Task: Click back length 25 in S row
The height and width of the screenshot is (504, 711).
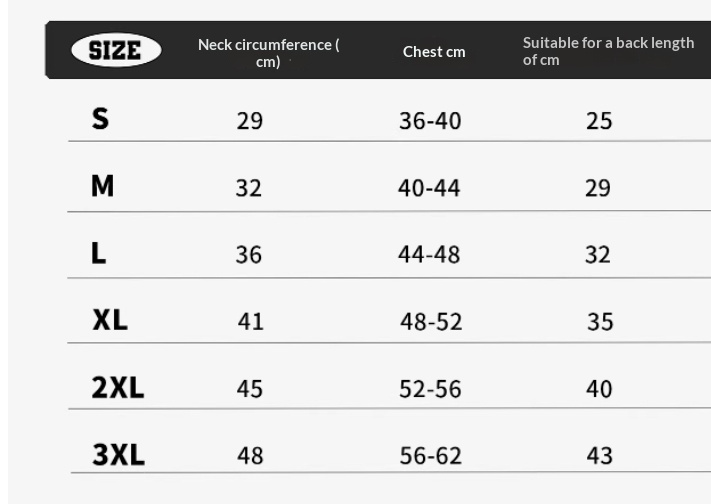Action: [599, 121]
